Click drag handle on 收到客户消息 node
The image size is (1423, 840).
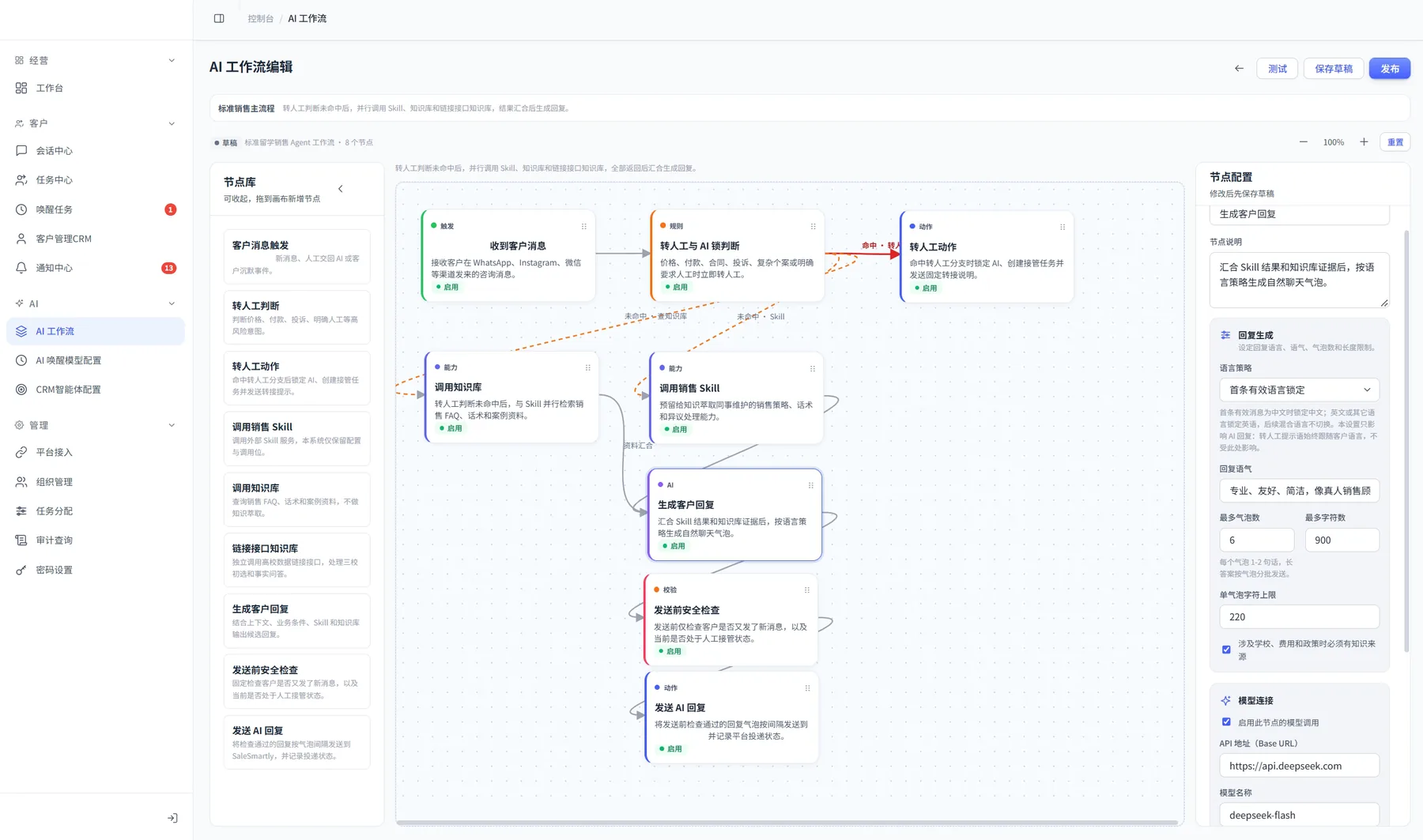[x=584, y=226]
